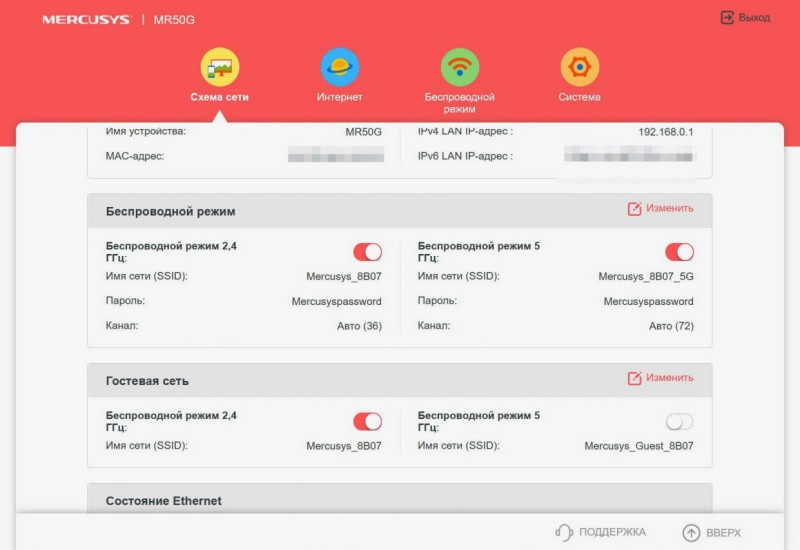
Task: Disable the 5 GHz wireless toggle in Беспроводной режим
Action: [x=679, y=252]
